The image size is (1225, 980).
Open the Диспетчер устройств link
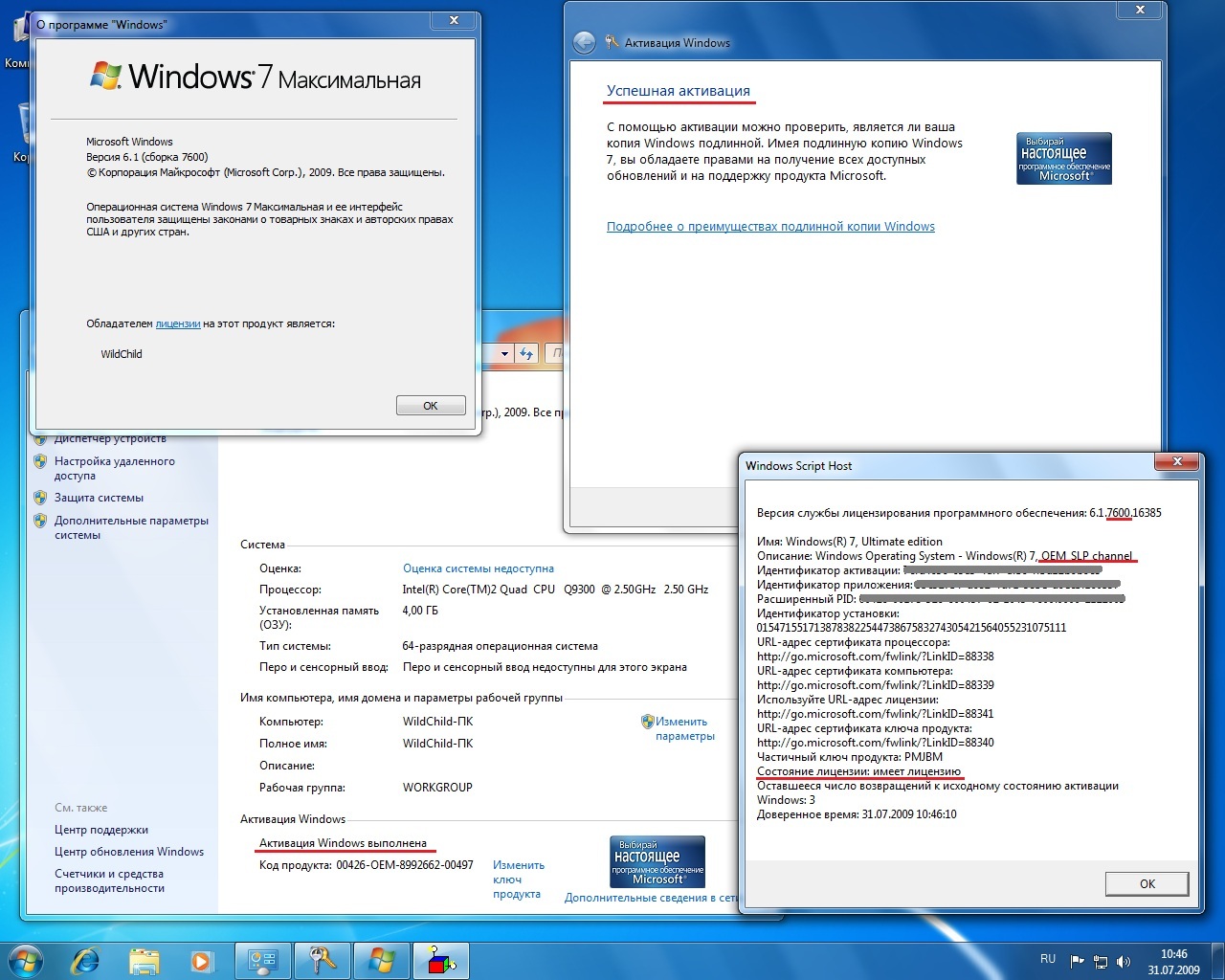[110, 438]
